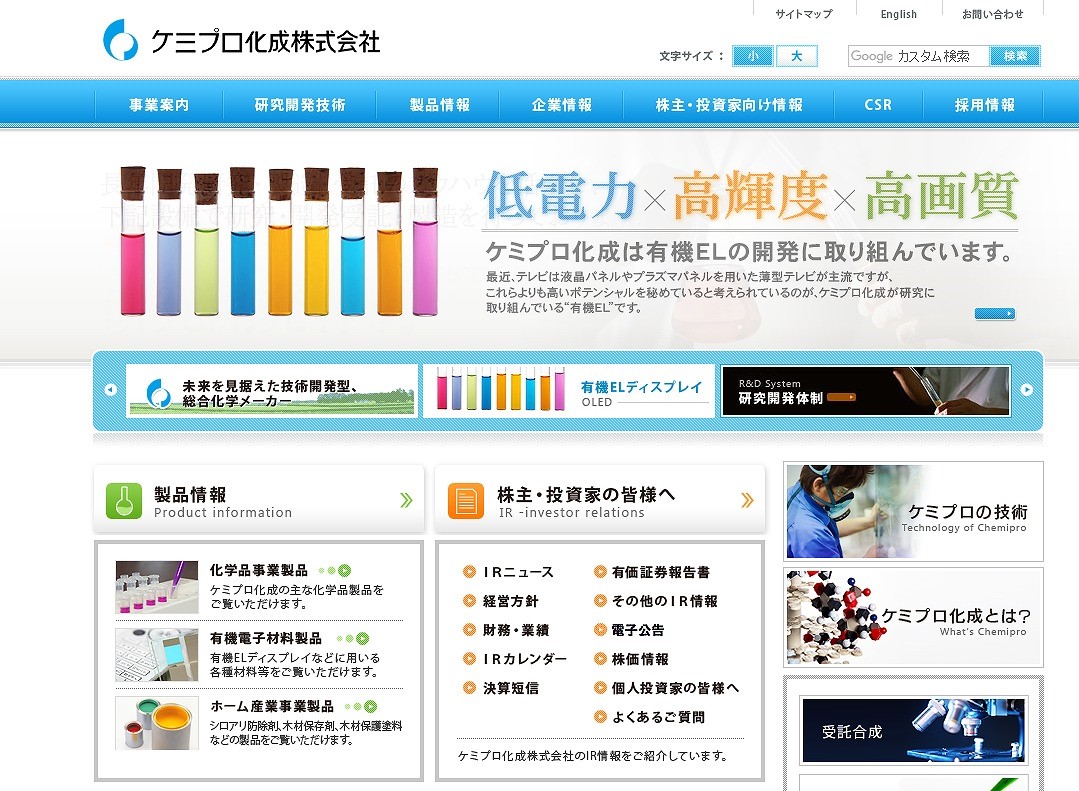
Task: Click the orange bullet icon beside 個人投資家の皆様へ
Action: pos(600,687)
